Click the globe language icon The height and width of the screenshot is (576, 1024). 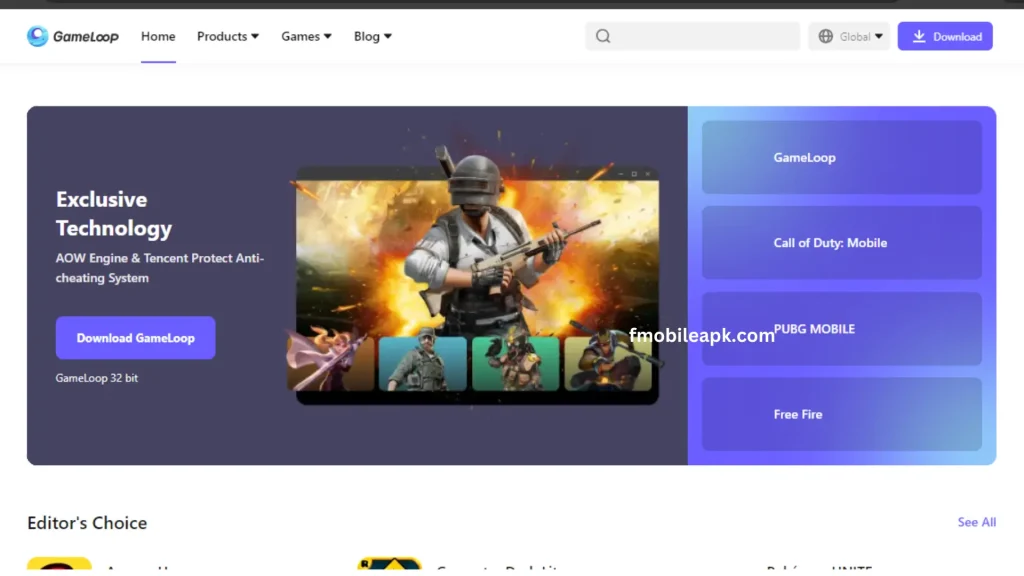825,37
